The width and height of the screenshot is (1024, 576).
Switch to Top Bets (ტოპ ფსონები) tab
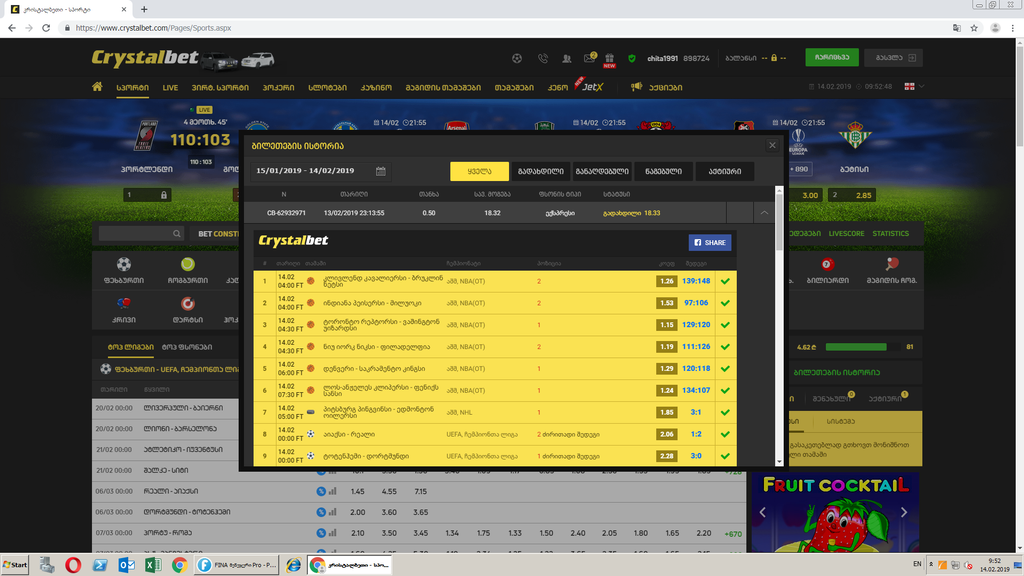coord(187,347)
